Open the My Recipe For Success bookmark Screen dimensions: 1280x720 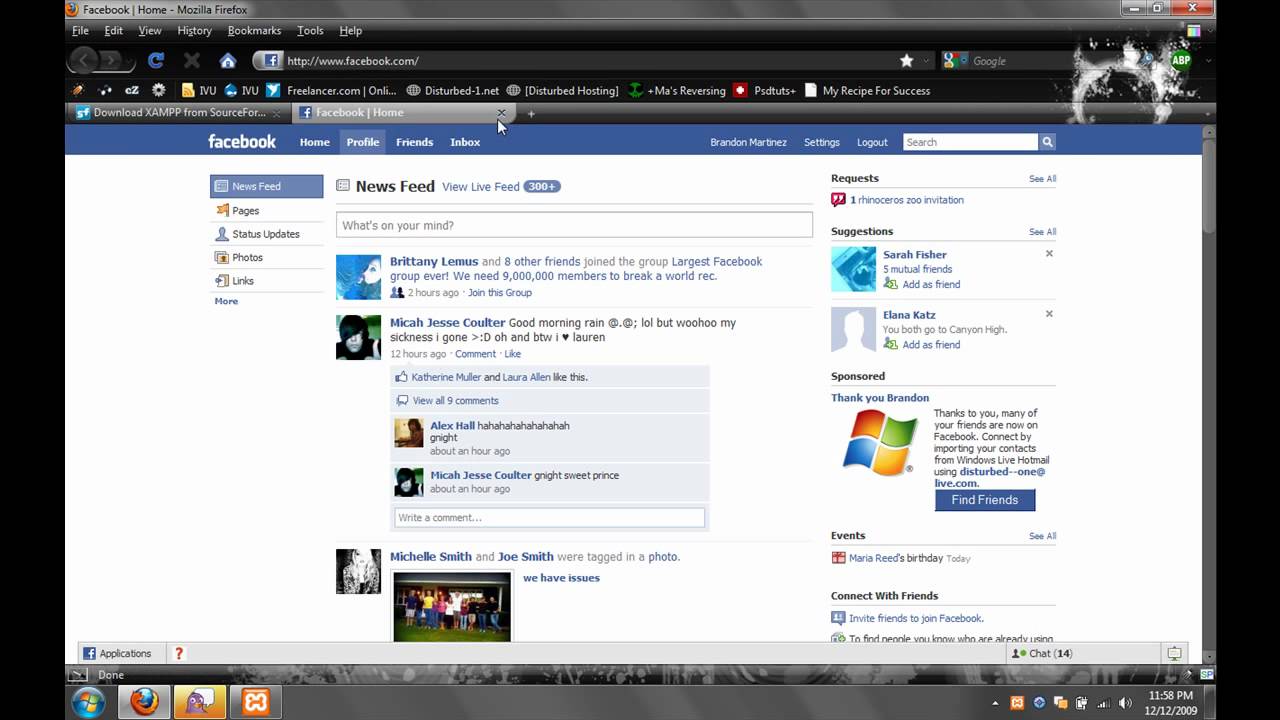click(867, 90)
